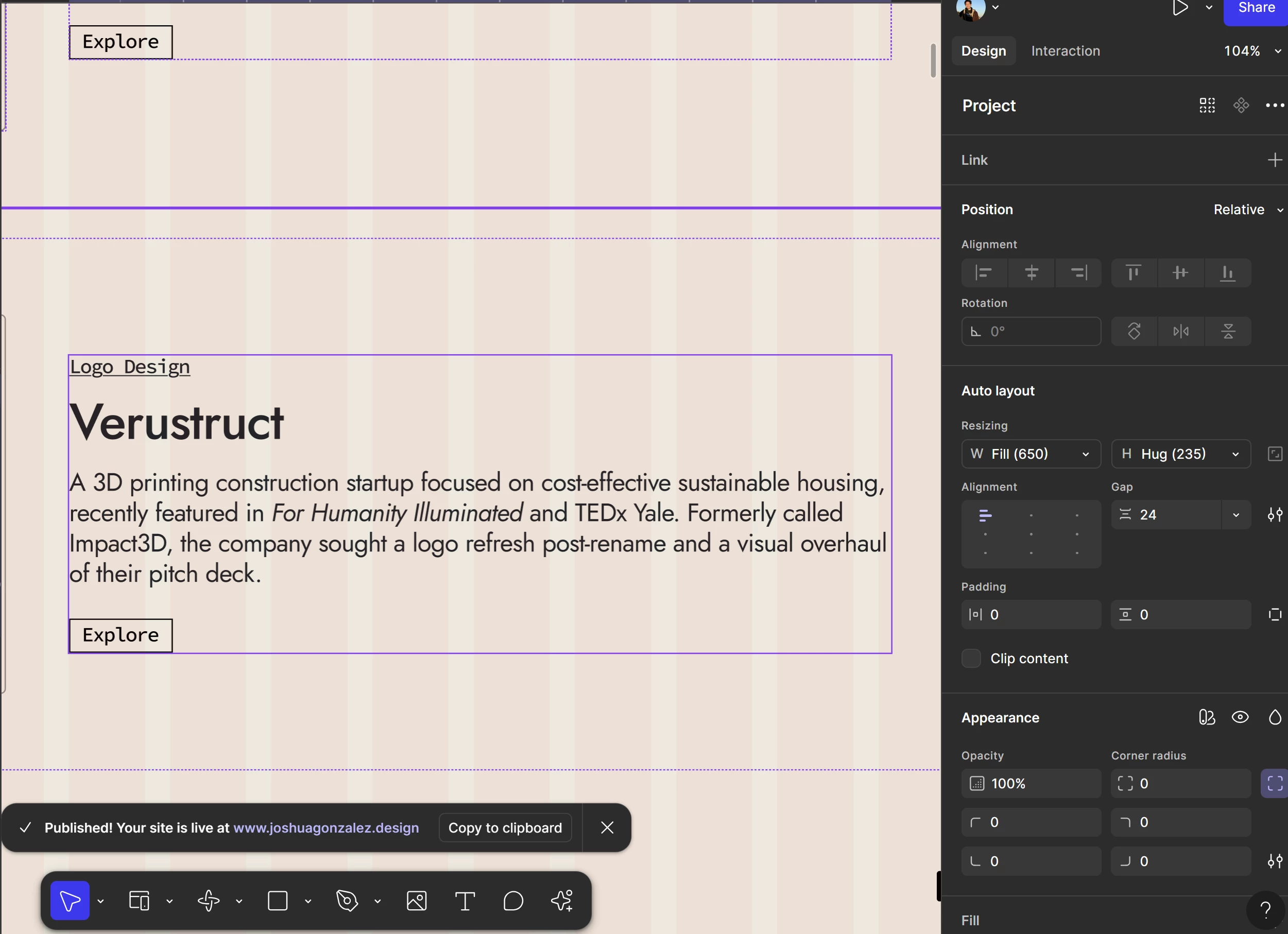Open the zoom 104% dropdown
The image size is (1288, 934).
point(1252,51)
